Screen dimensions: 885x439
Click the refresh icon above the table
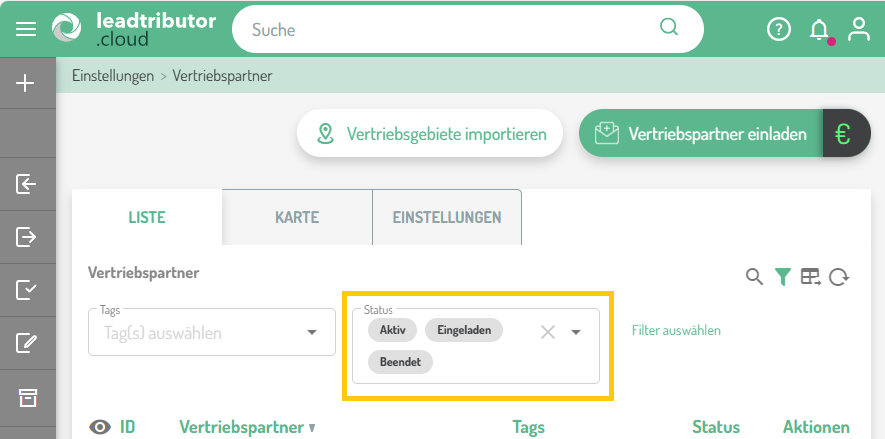pos(839,277)
